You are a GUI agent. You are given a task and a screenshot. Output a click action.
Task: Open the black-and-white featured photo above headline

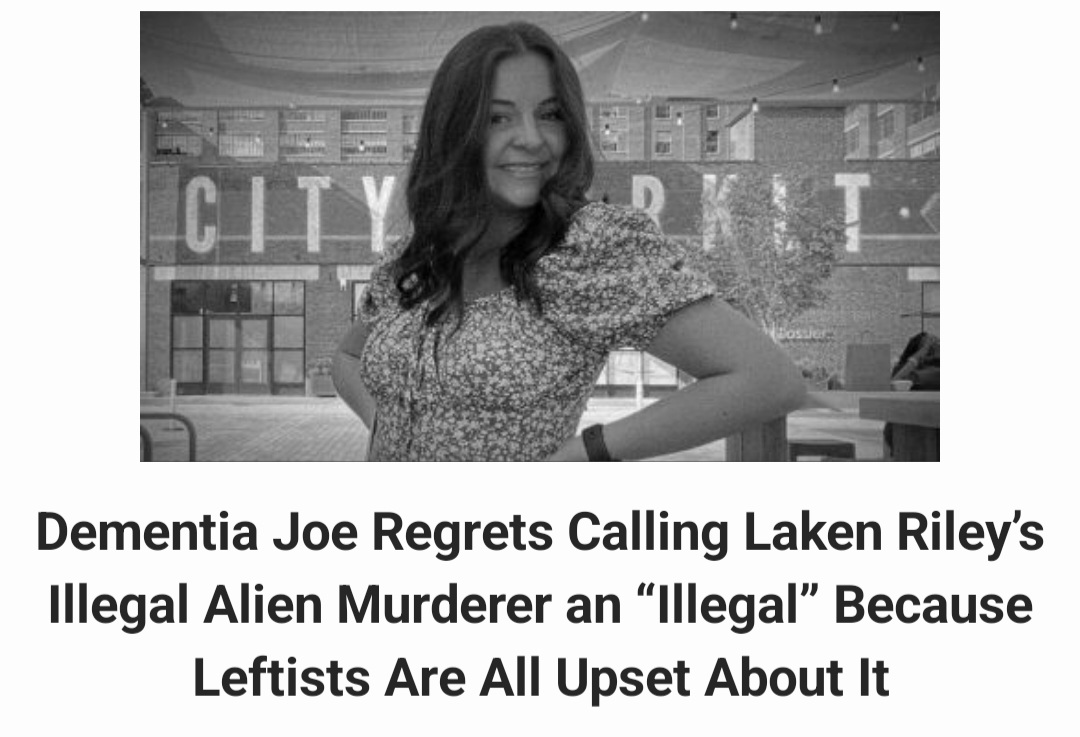540,236
